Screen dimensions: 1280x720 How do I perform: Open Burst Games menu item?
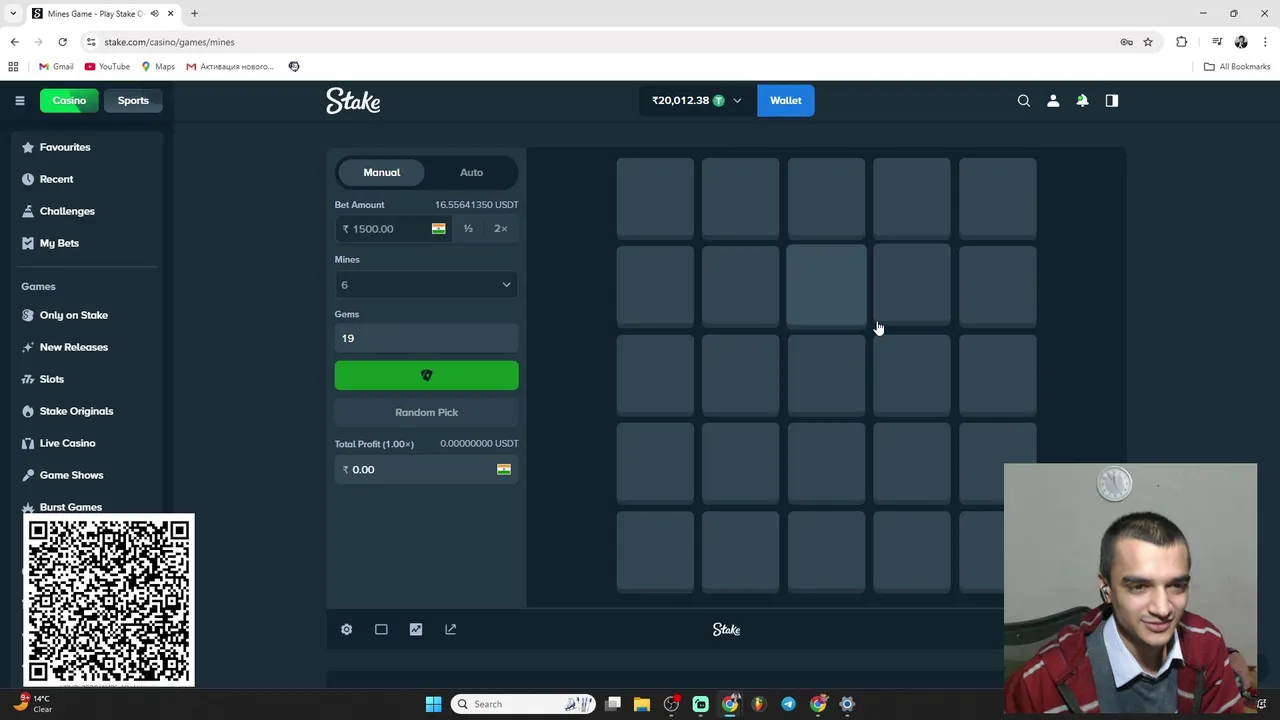(70, 506)
